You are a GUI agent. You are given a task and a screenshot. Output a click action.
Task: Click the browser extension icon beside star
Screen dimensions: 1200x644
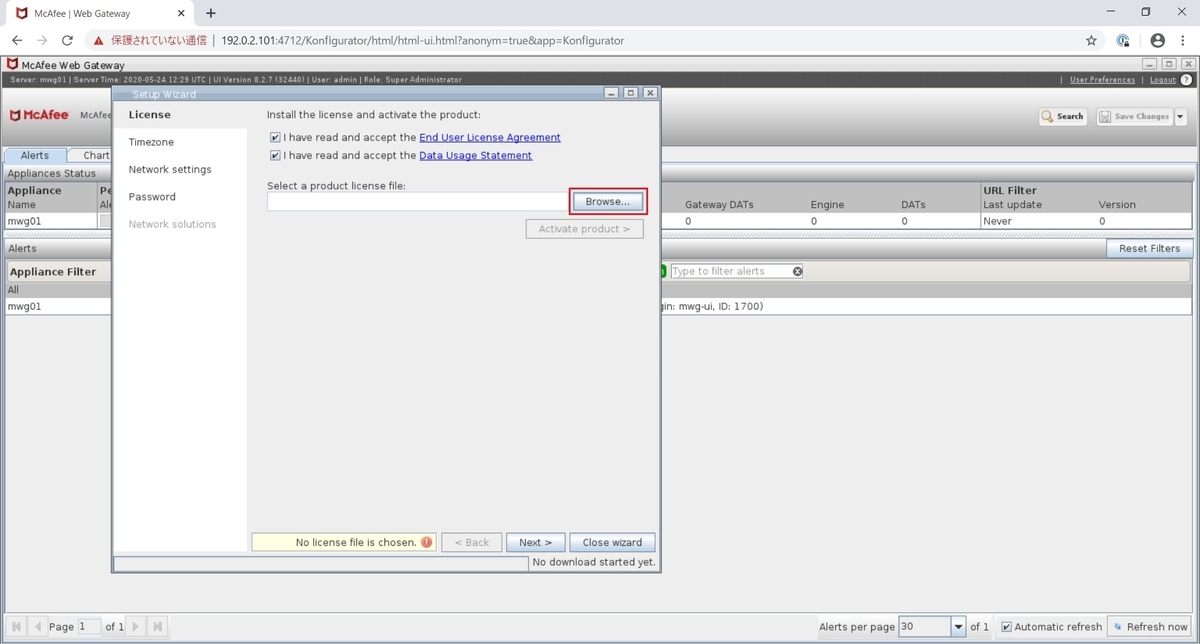[1123, 41]
